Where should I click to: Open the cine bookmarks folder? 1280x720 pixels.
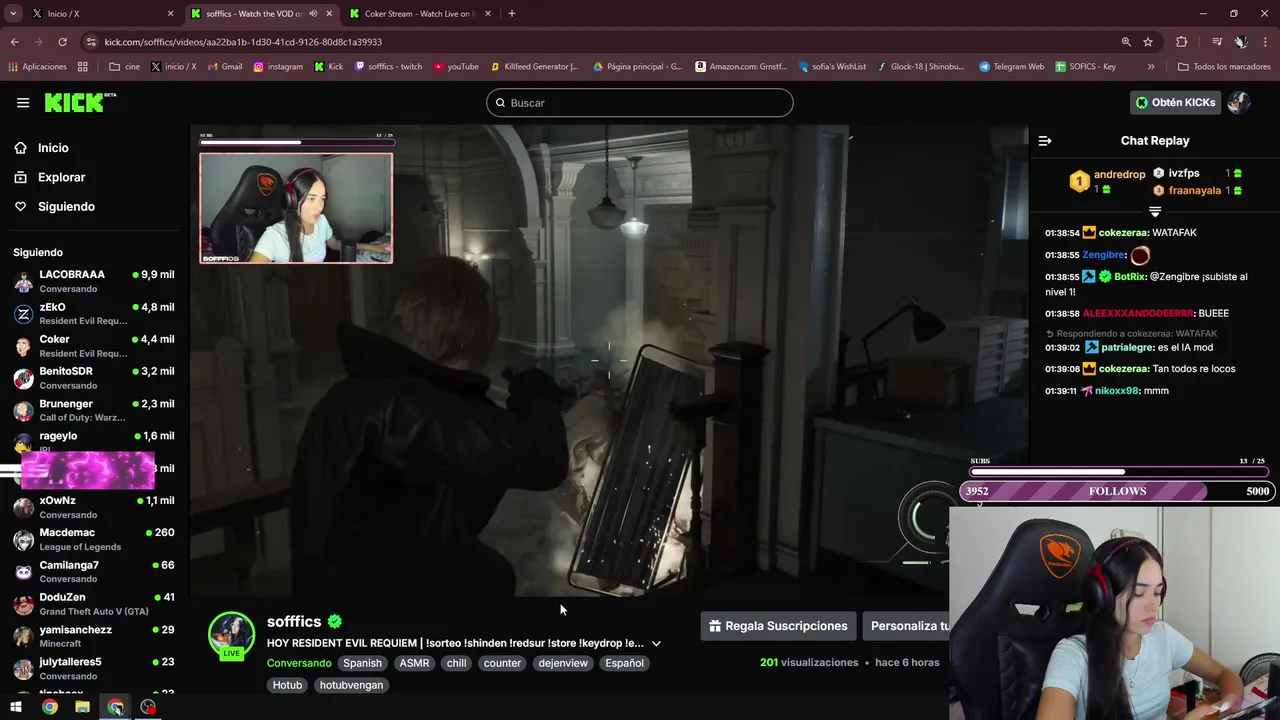tap(124, 67)
